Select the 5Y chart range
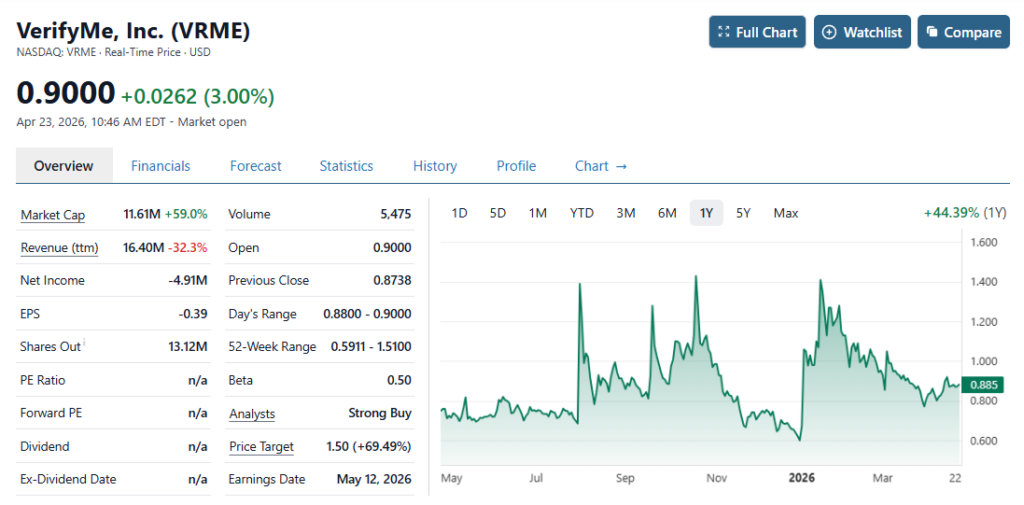Screen dimensions: 1024x505 click(x=743, y=213)
